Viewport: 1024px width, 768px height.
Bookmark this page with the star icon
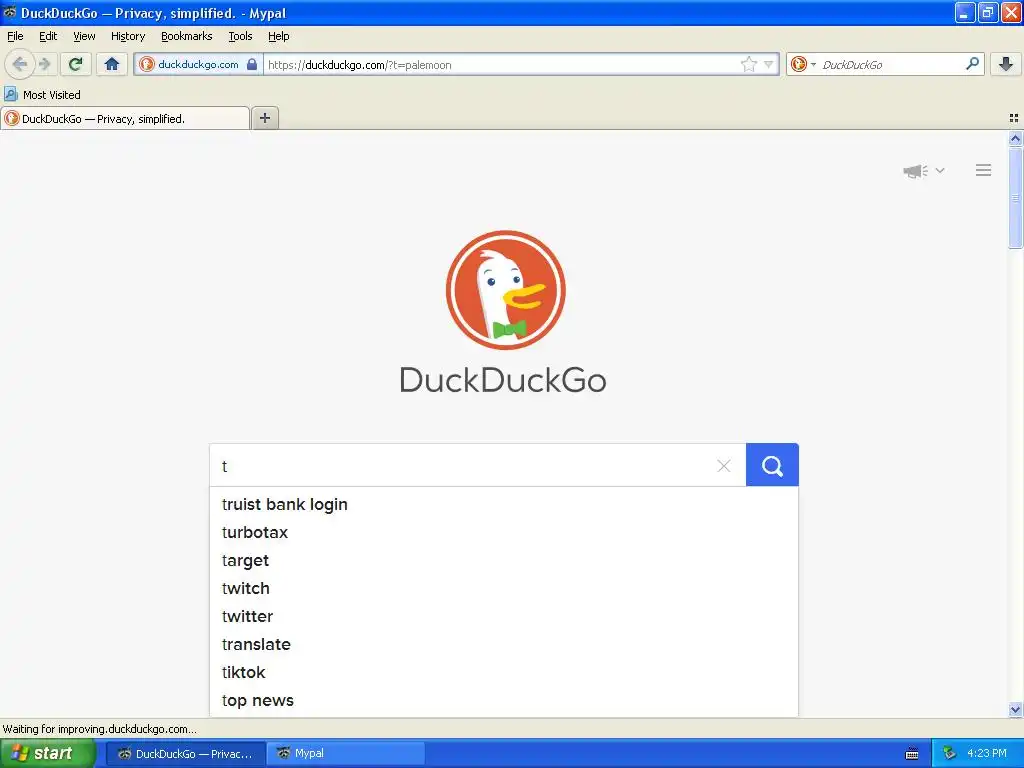[748, 64]
